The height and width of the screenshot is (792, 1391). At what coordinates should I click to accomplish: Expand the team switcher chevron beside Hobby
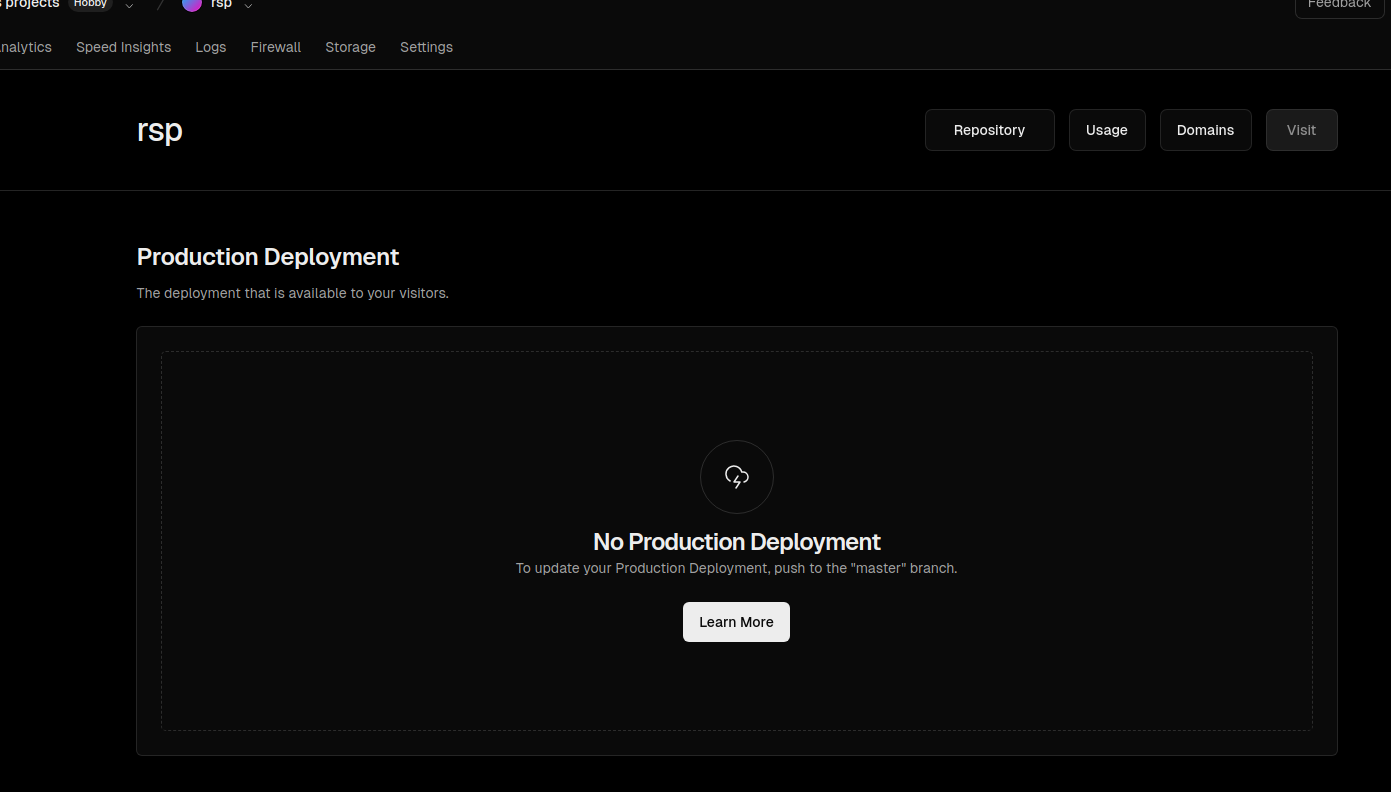129,6
